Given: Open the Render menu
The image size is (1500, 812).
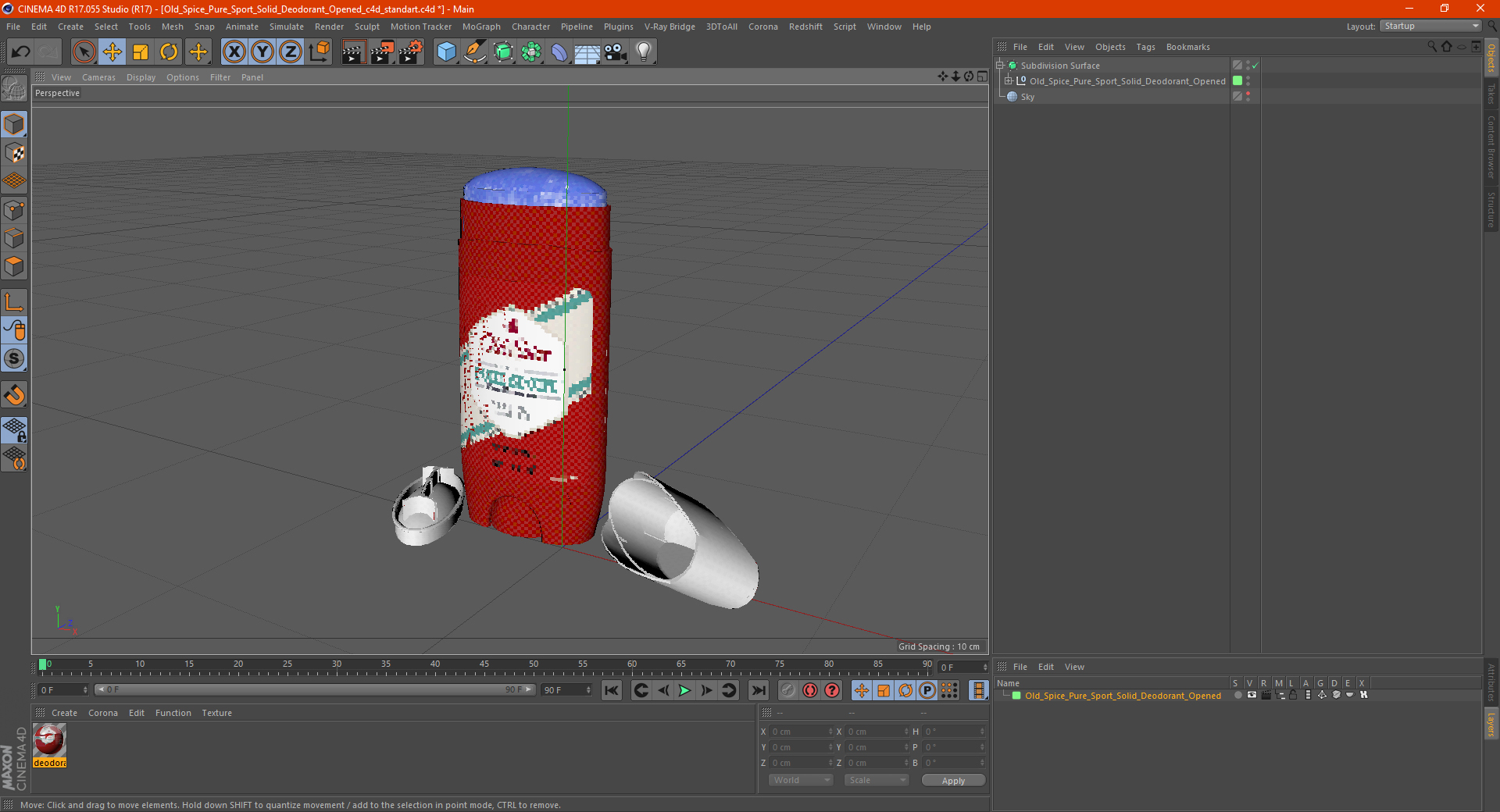Looking at the screenshot, I should 329,27.
